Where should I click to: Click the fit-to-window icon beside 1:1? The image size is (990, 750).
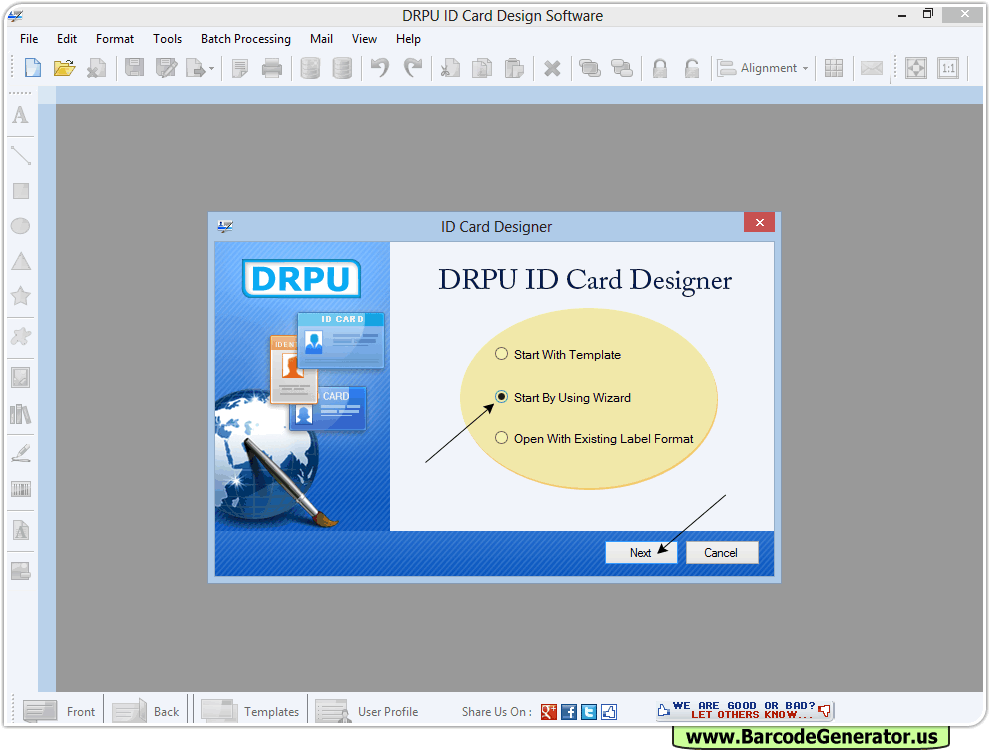(915, 68)
